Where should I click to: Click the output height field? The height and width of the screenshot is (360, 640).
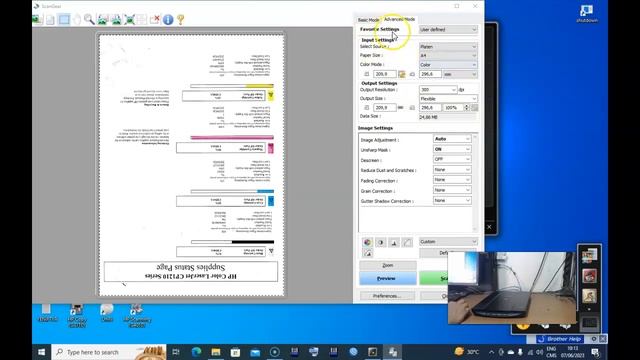tap(431, 107)
